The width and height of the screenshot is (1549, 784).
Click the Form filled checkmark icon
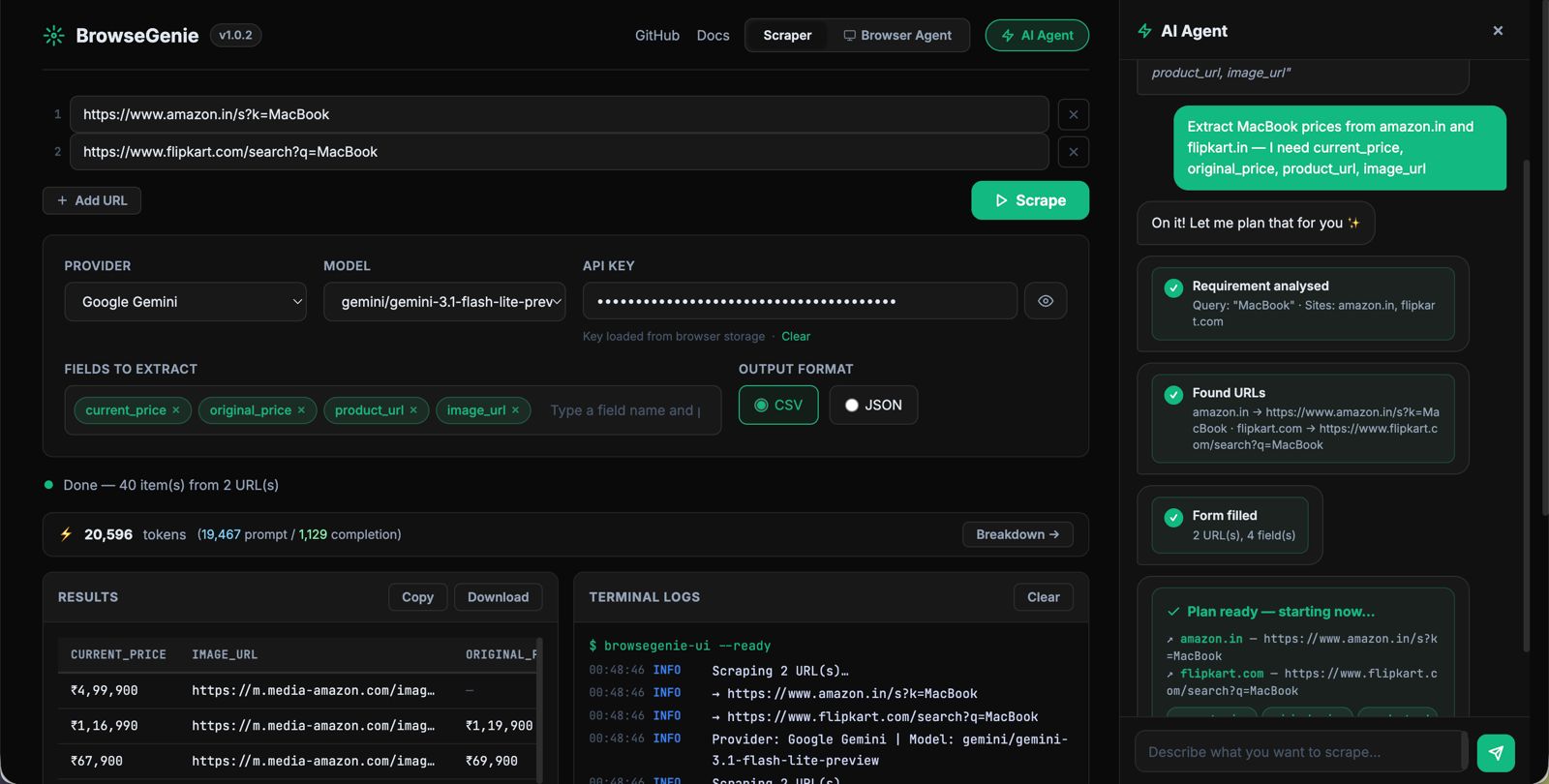tap(1173, 517)
